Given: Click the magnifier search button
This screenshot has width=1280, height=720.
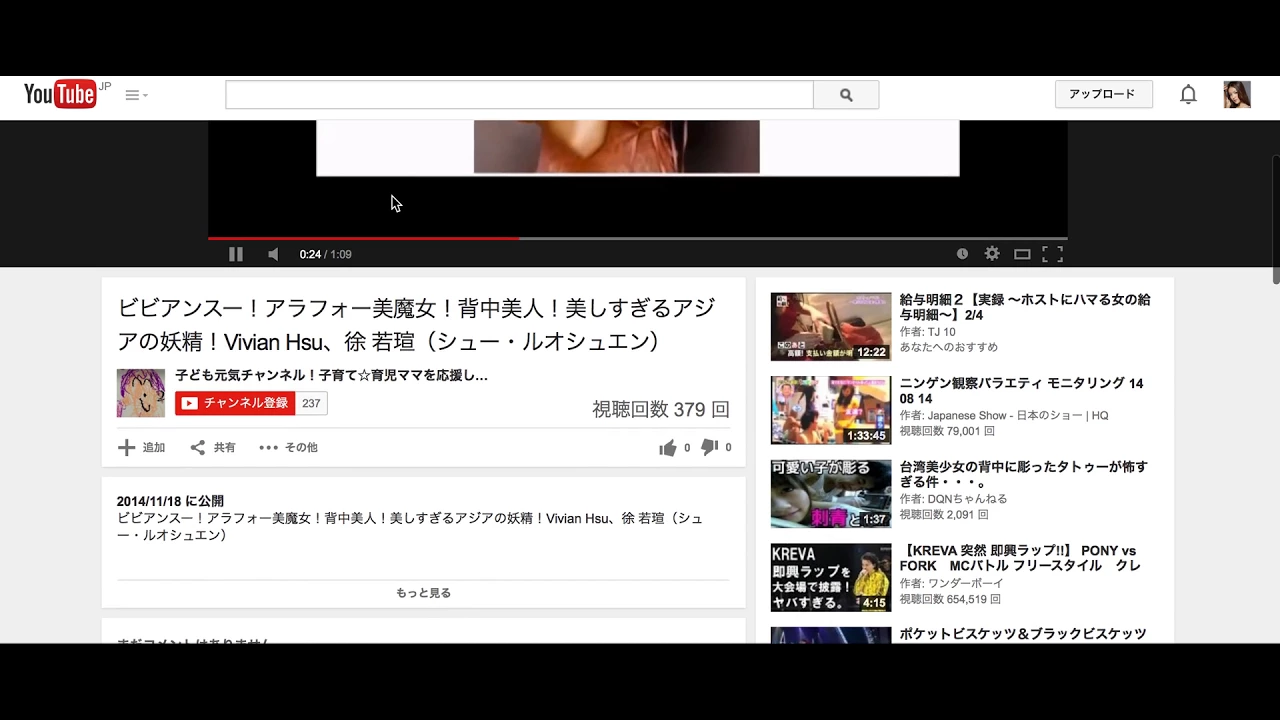Looking at the screenshot, I should coord(846,95).
